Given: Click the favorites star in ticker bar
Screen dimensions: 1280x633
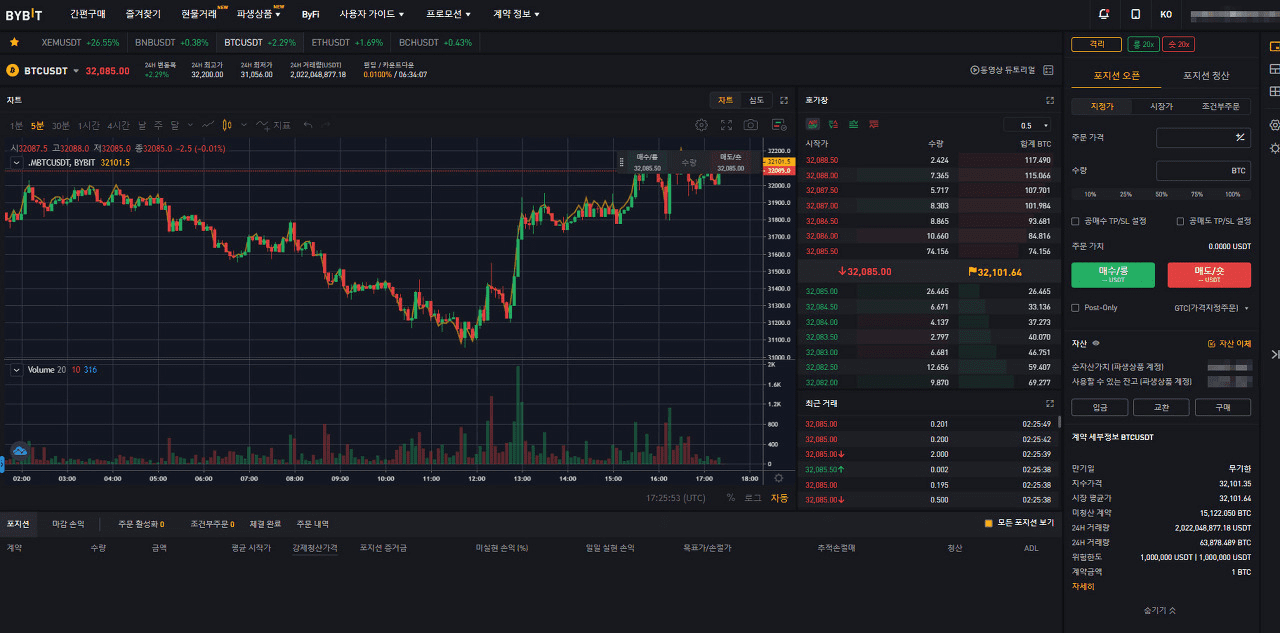Looking at the screenshot, I should pos(14,42).
